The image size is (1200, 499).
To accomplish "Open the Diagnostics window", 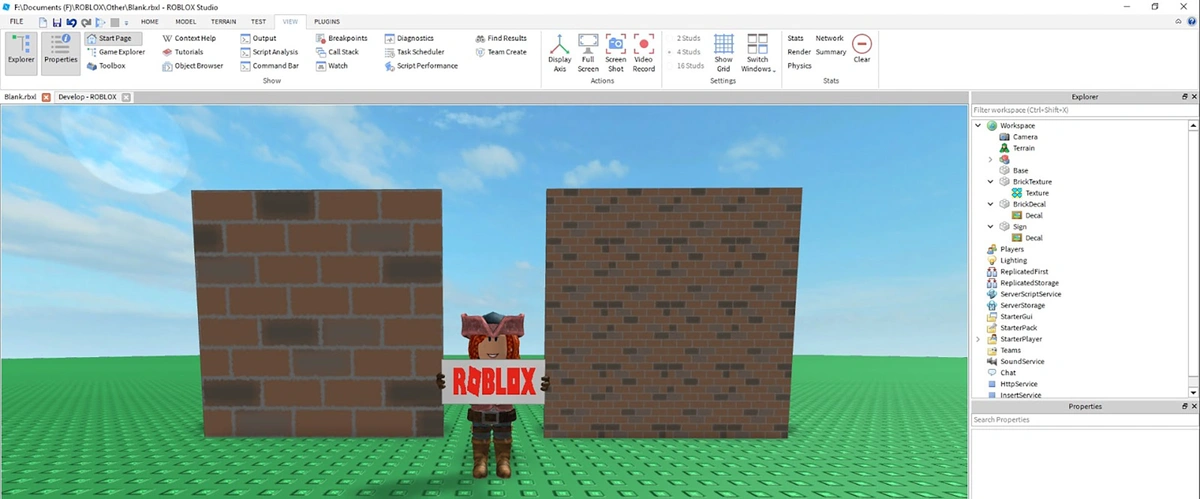I will coord(409,38).
